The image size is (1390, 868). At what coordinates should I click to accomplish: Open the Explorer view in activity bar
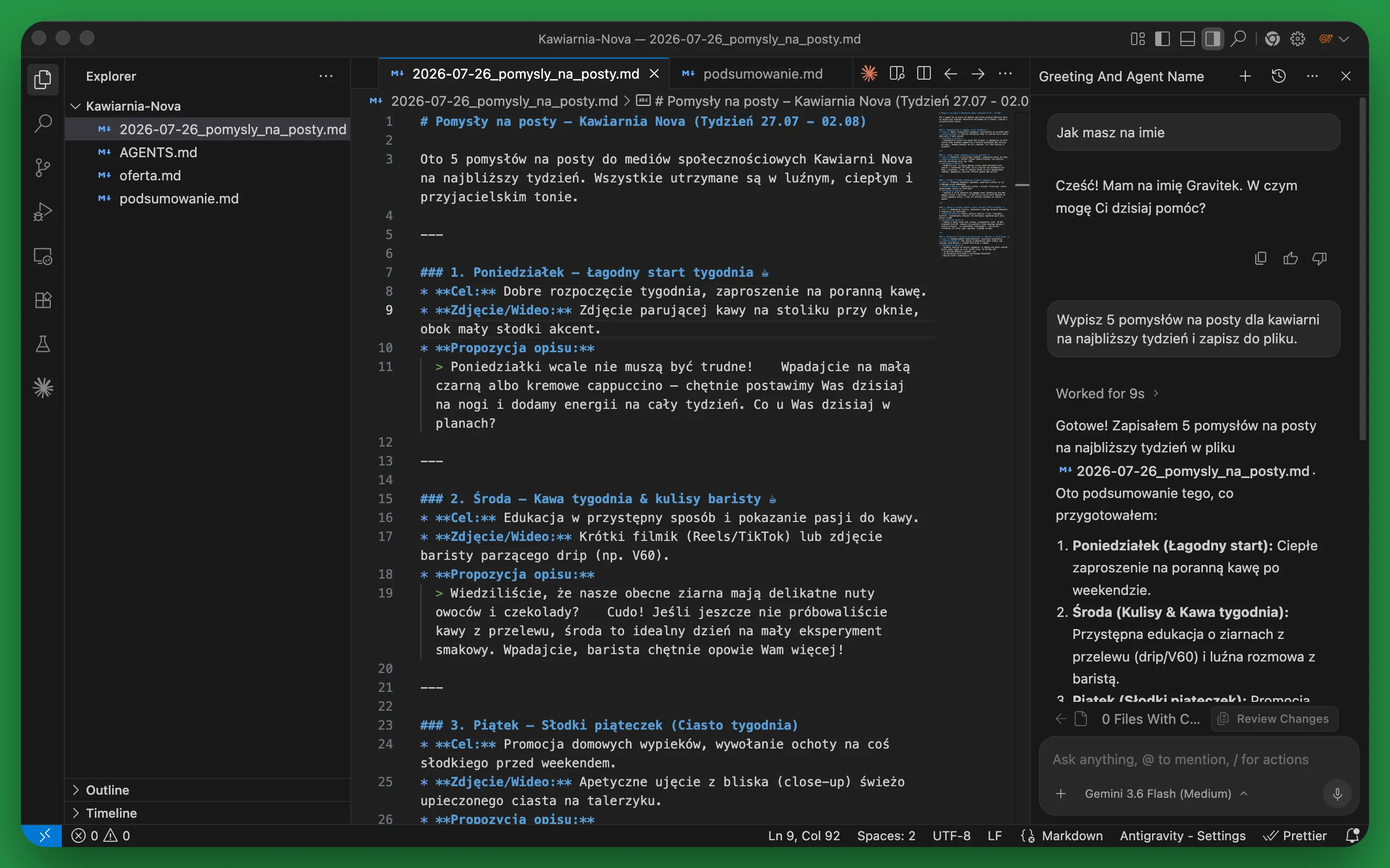[x=43, y=79]
